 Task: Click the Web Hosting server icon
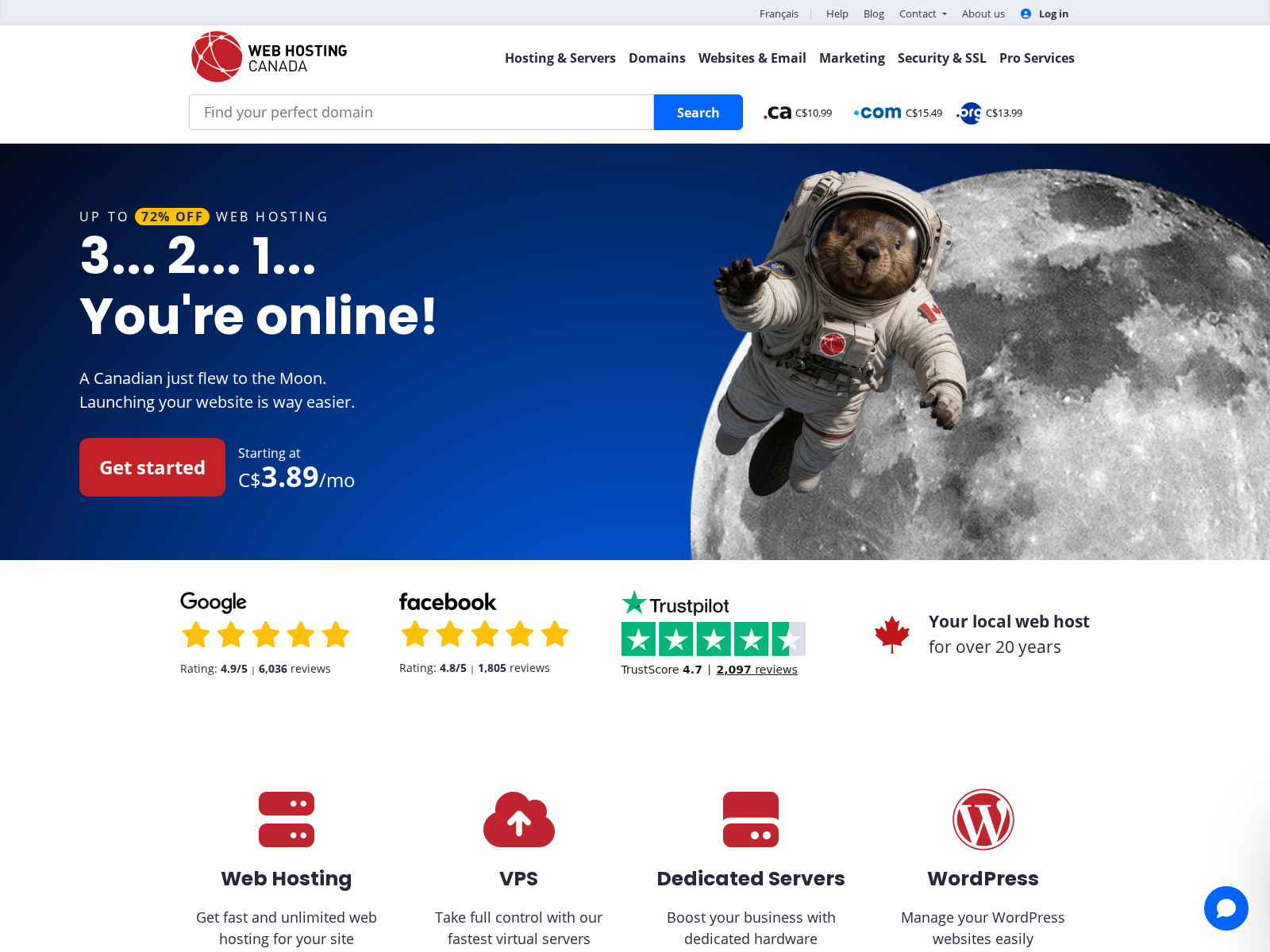point(286,820)
